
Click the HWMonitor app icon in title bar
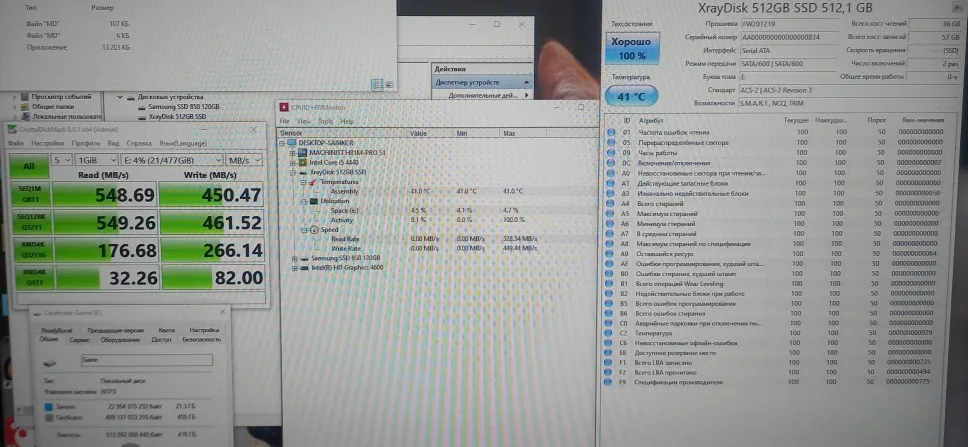tap(283, 107)
